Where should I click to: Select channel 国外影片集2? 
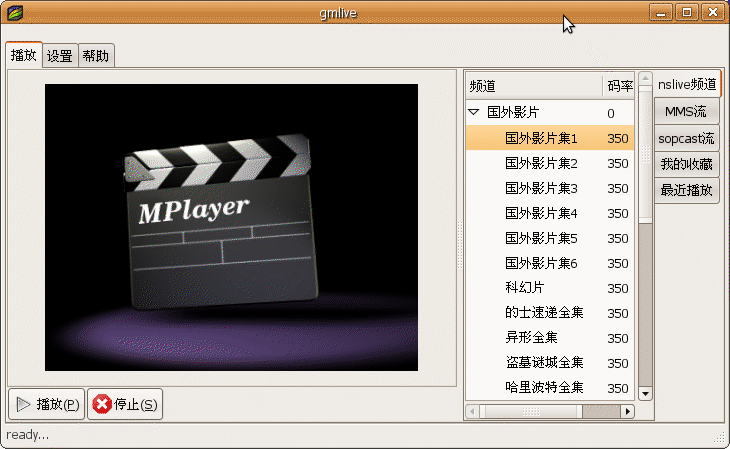(x=550, y=163)
